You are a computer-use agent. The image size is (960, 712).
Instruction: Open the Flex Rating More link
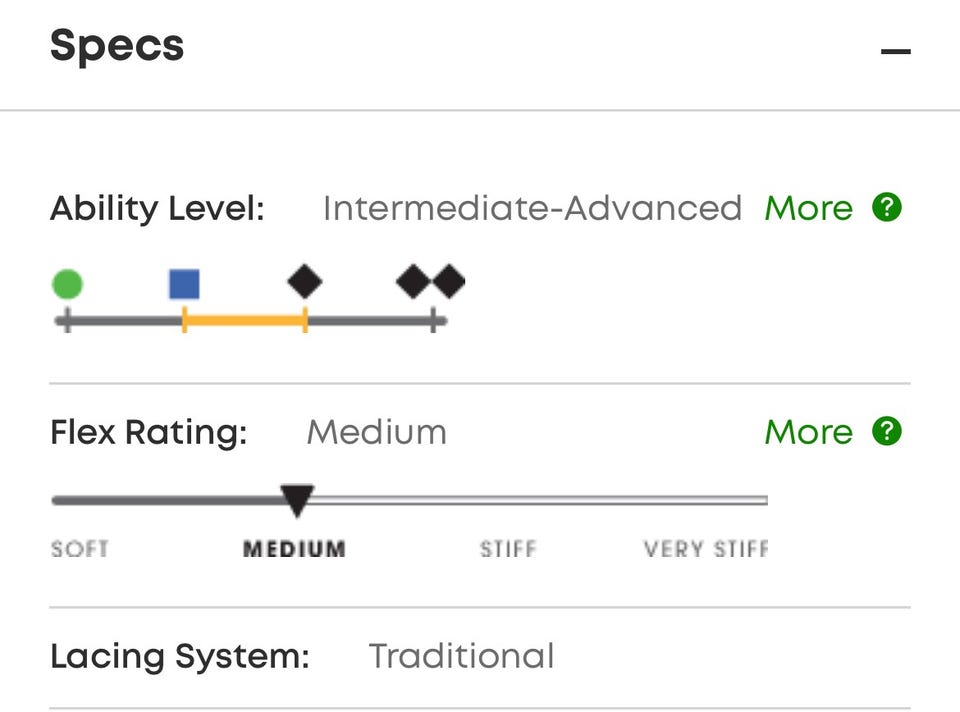(808, 433)
